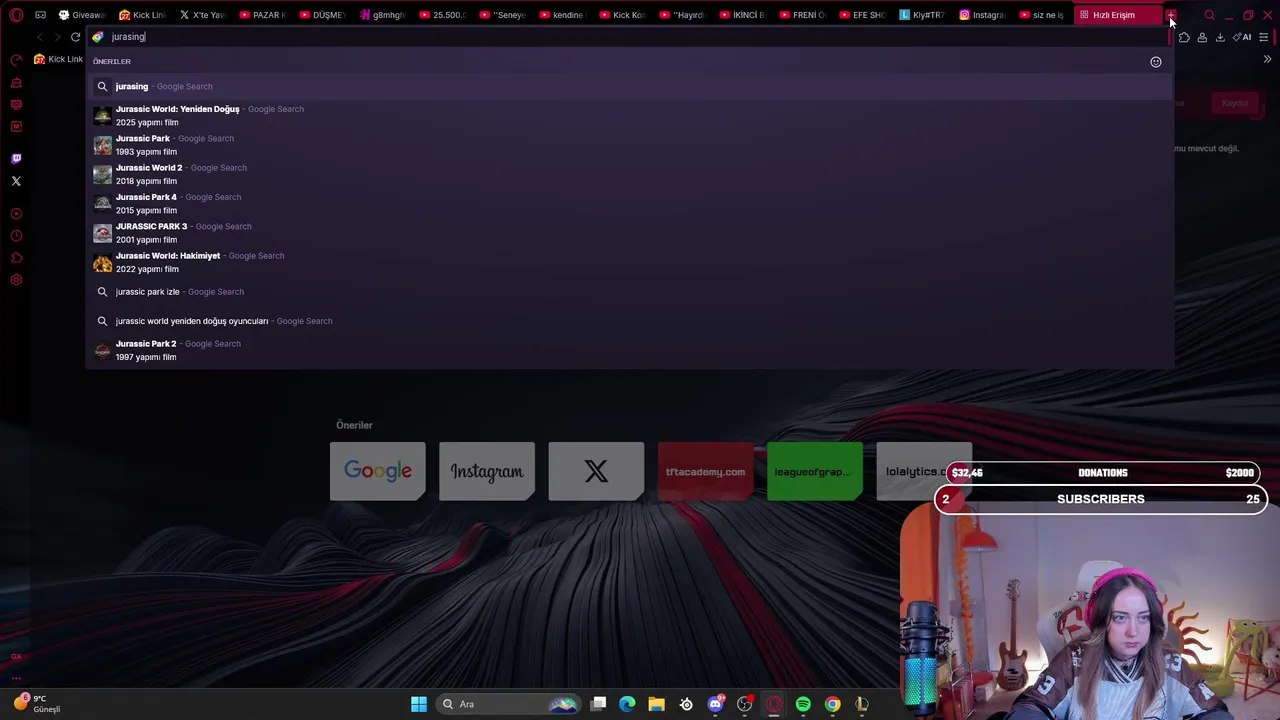Open Kick Link bookmark in bookmarks bar
Screen dimensions: 1280x720
(58, 59)
